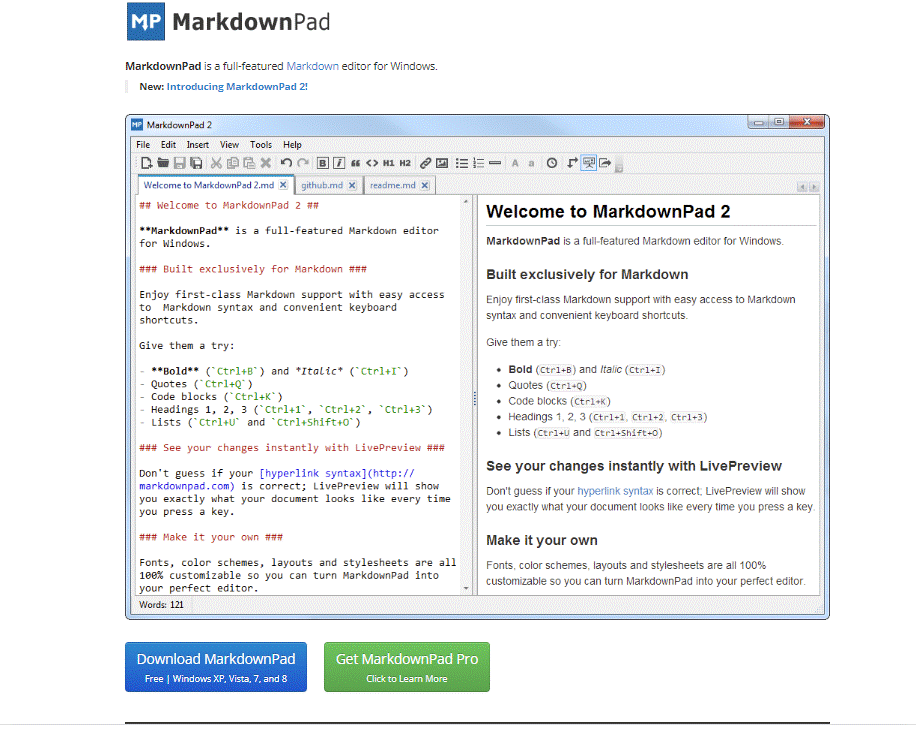Image resolution: width=916 pixels, height=735 pixels.
Task: Click the Save document icon
Action: (180, 163)
